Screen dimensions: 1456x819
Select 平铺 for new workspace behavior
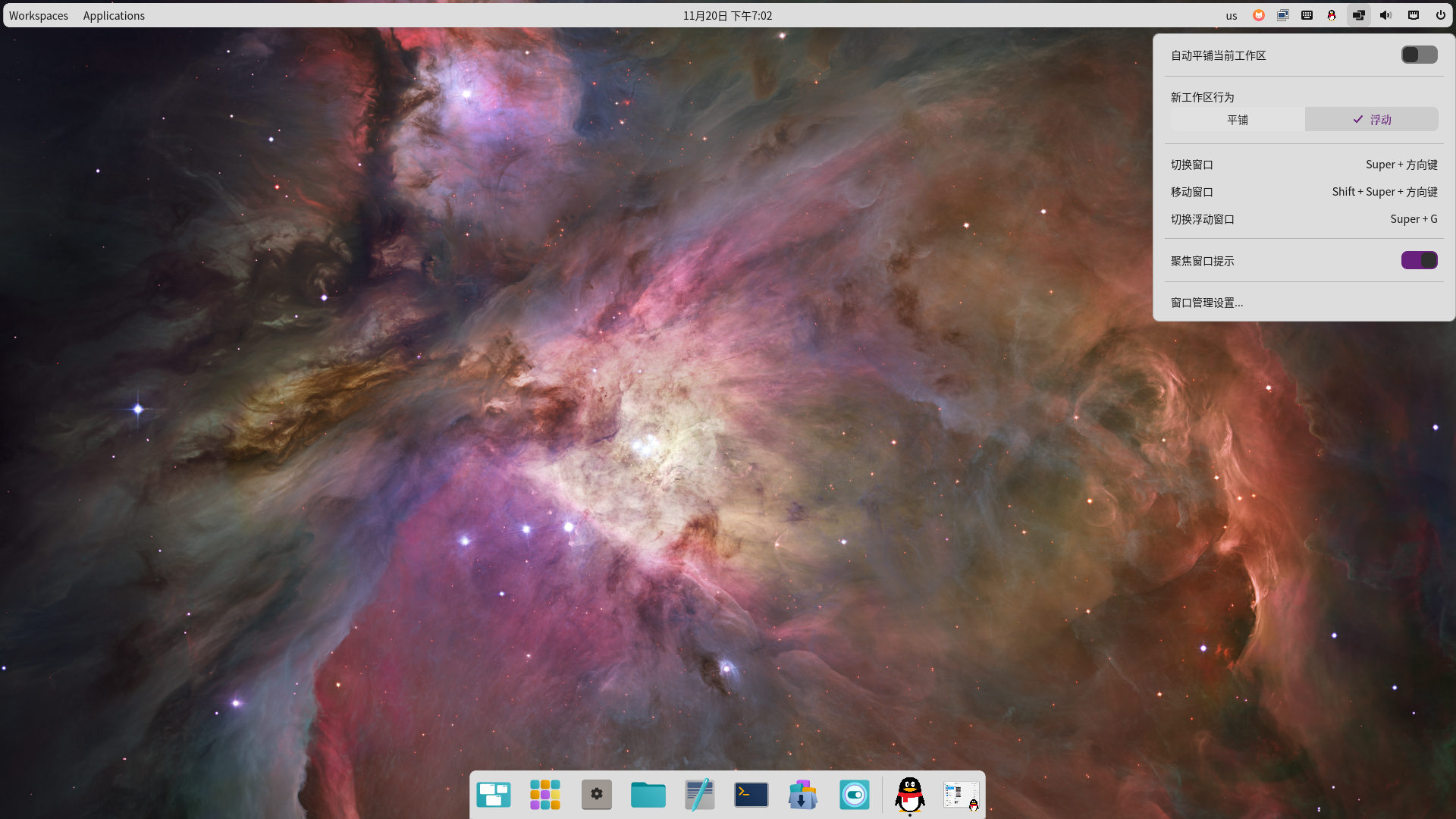pos(1237,120)
